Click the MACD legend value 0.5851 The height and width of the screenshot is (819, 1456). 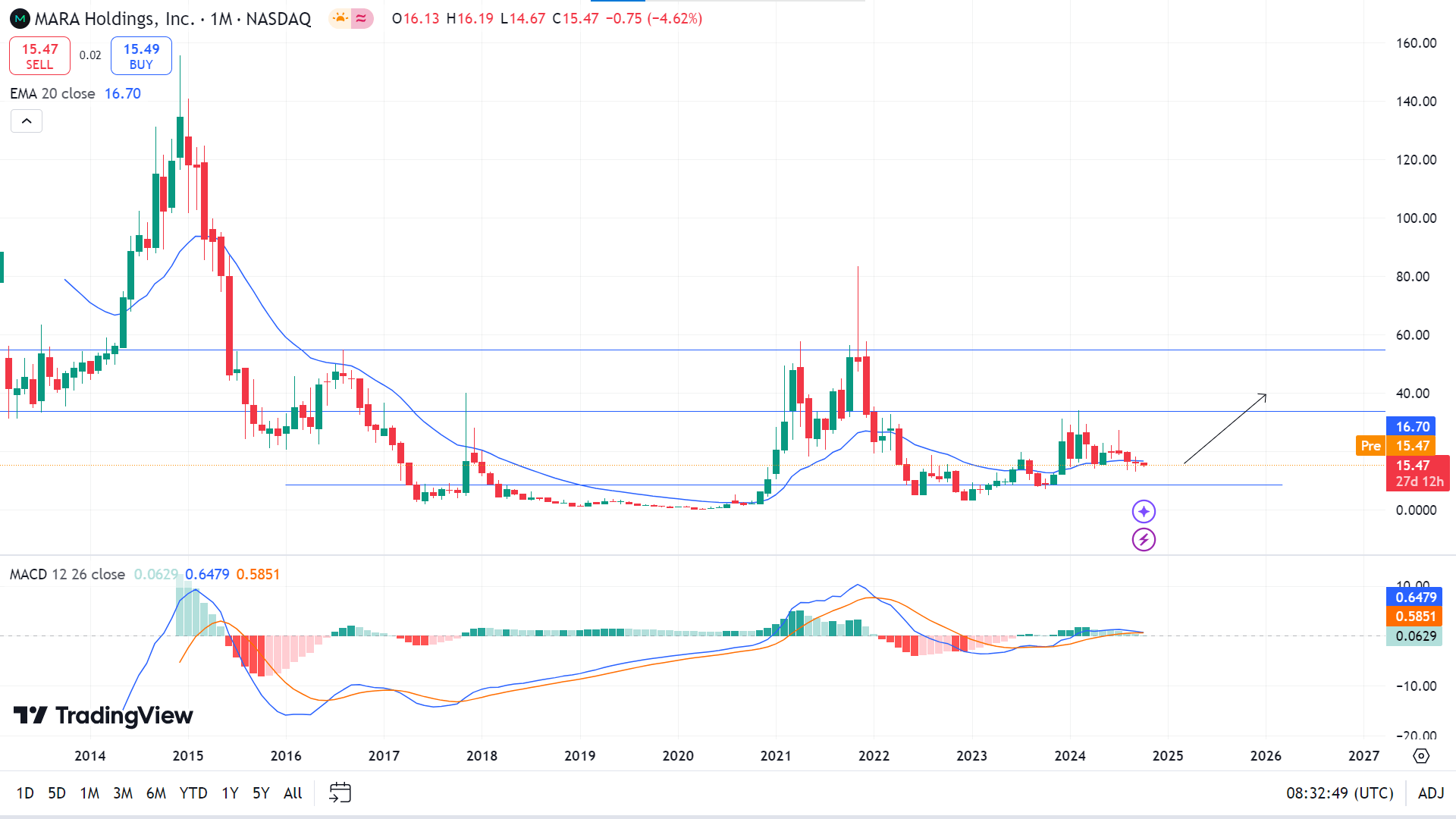(x=258, y=574)
